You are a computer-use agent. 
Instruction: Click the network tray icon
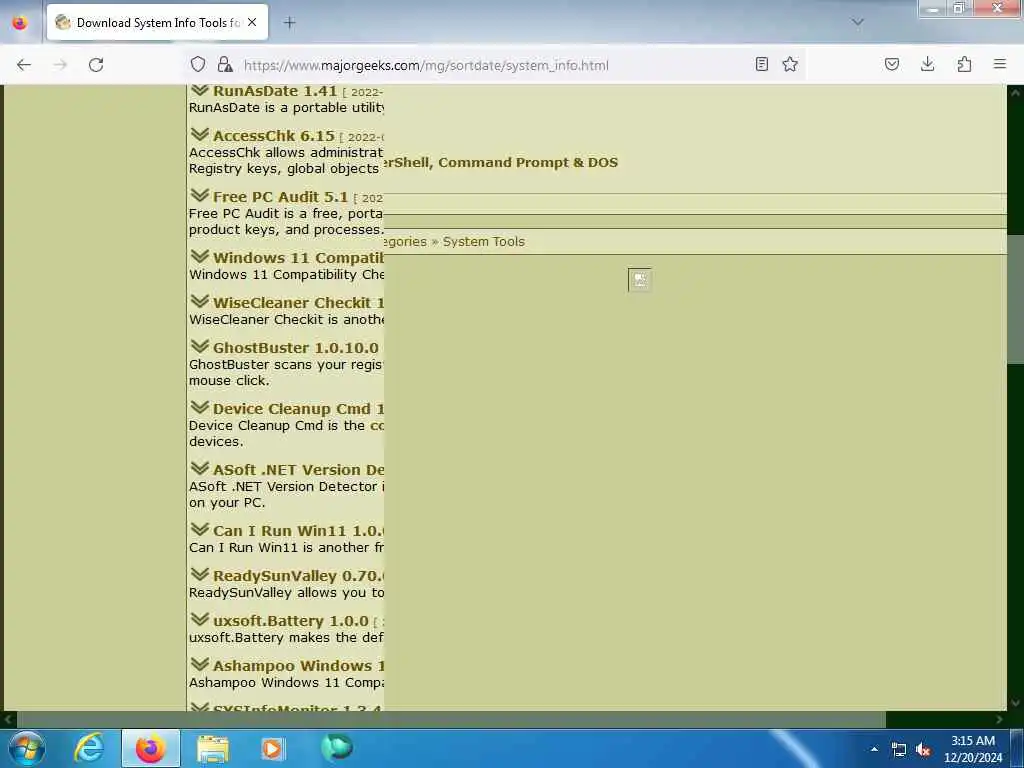899,750
